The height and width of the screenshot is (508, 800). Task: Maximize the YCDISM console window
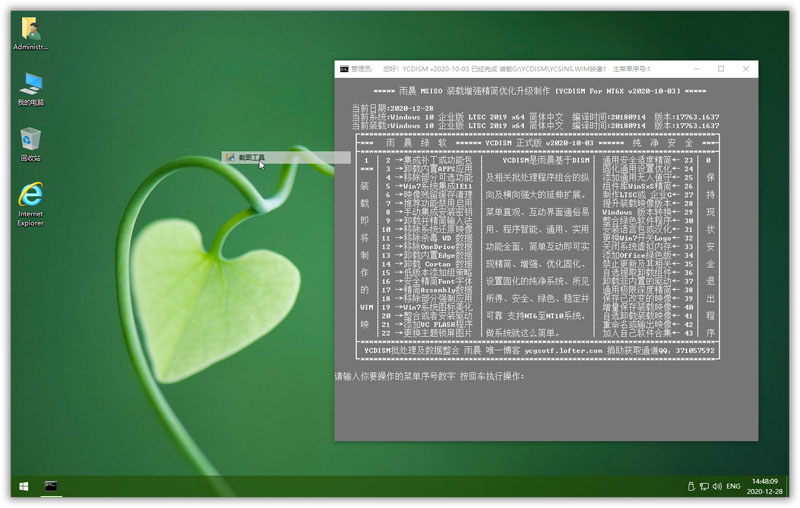click(x=721, y=69)
